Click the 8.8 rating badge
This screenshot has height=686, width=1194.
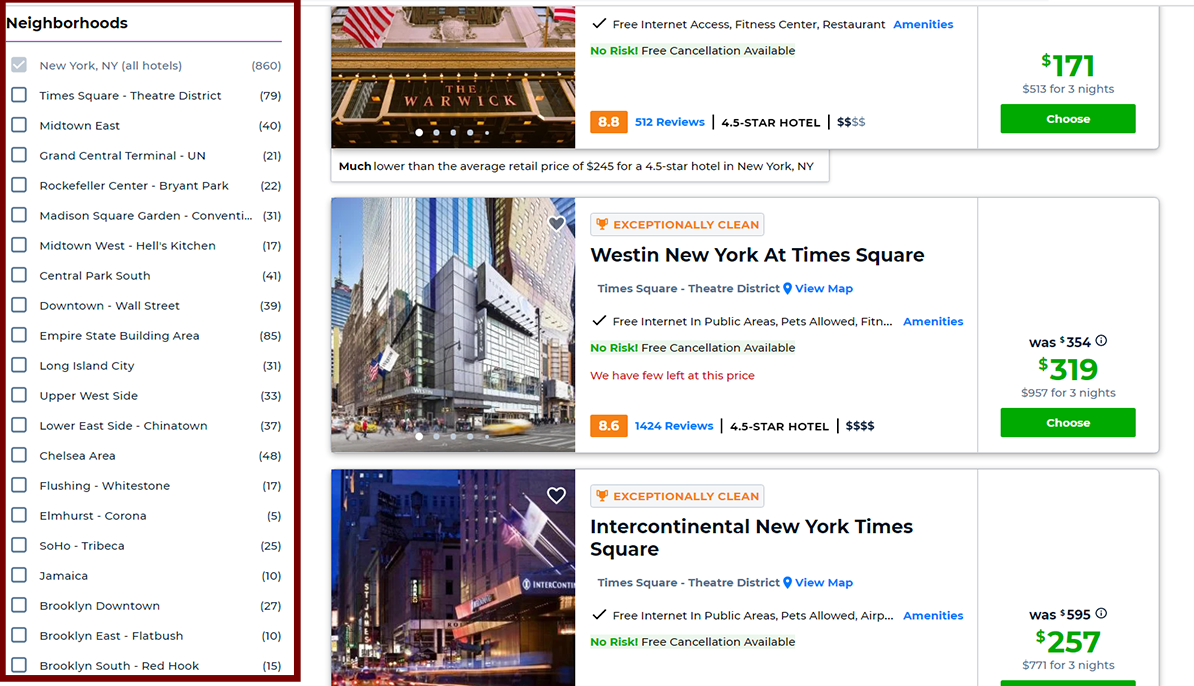pos(608,122)
